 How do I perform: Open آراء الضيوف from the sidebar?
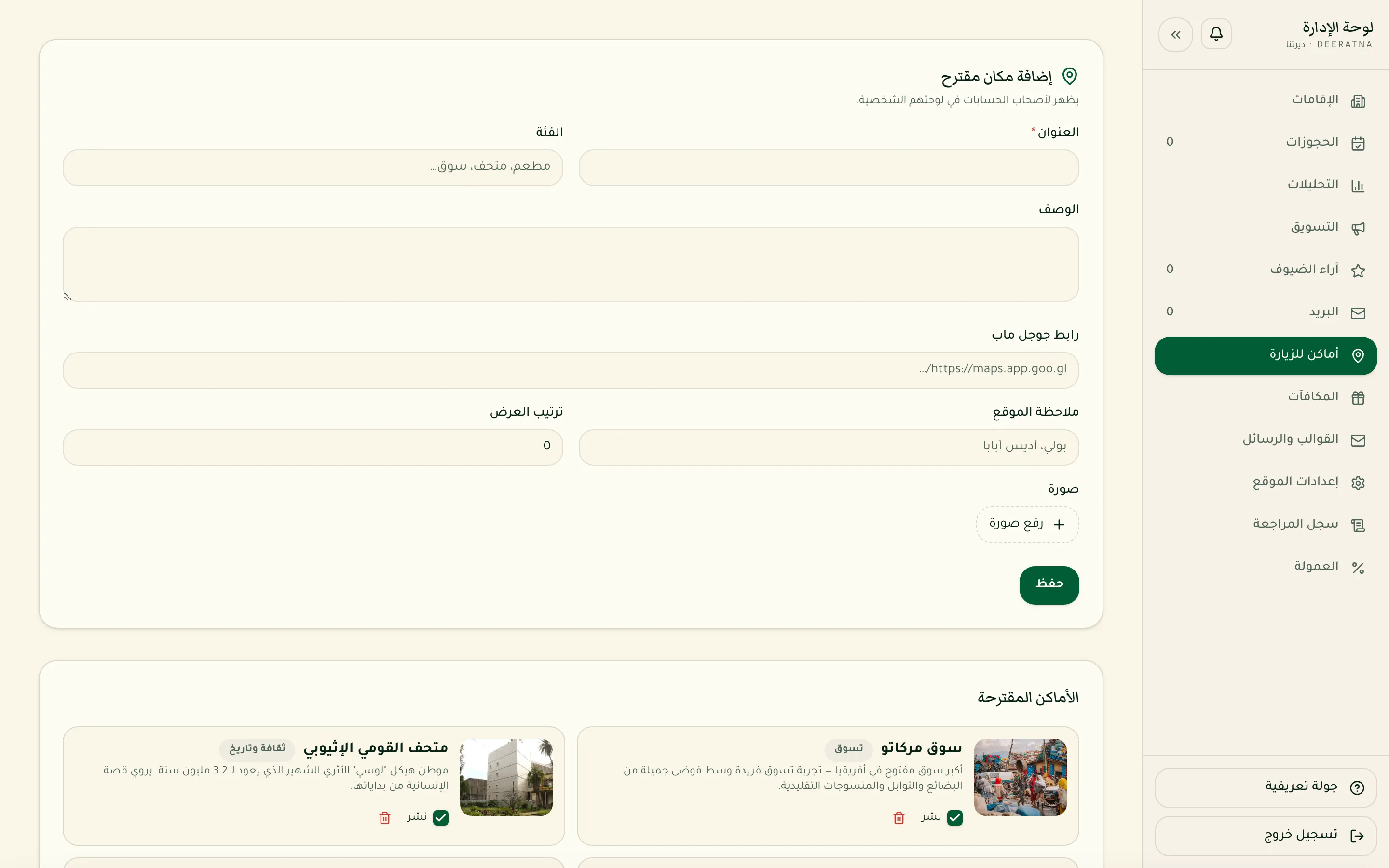click(x=1265, y=271)
